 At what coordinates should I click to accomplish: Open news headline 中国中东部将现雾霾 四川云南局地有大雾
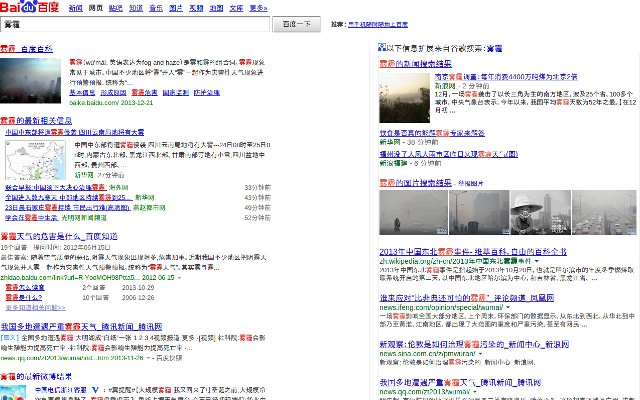pos(75,132)
